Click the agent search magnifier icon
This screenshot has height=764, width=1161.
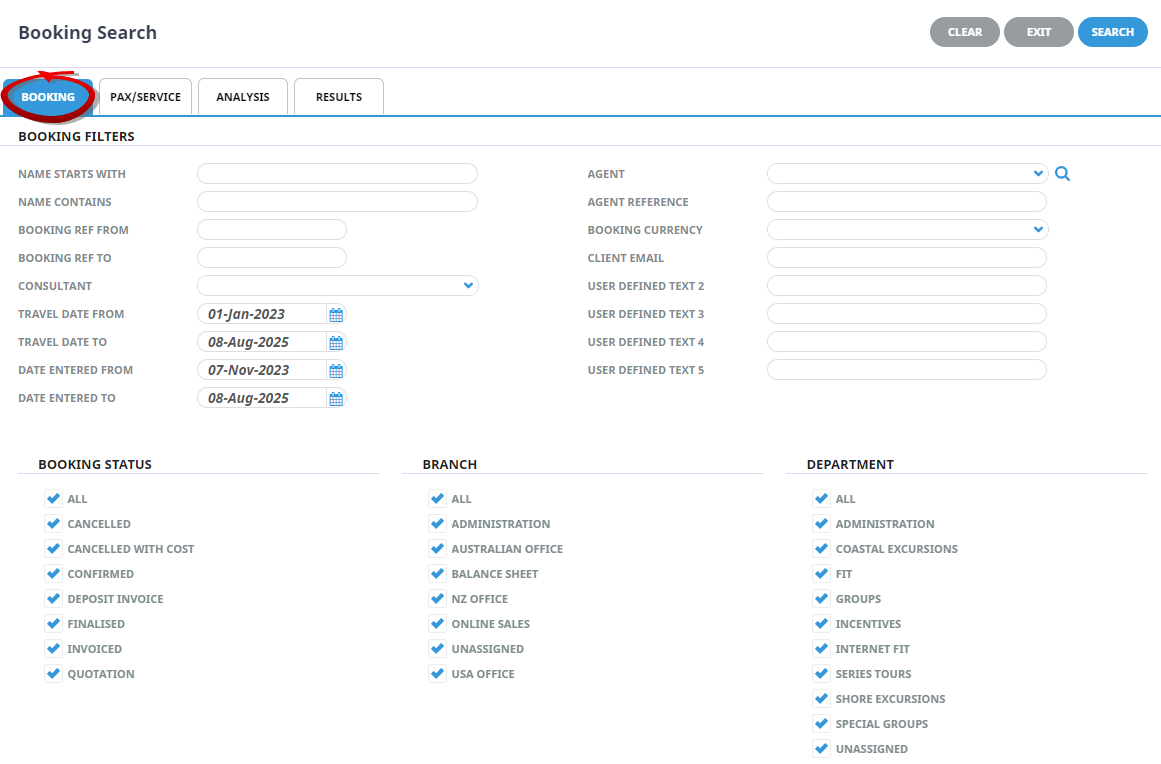tap(1062, 174)
